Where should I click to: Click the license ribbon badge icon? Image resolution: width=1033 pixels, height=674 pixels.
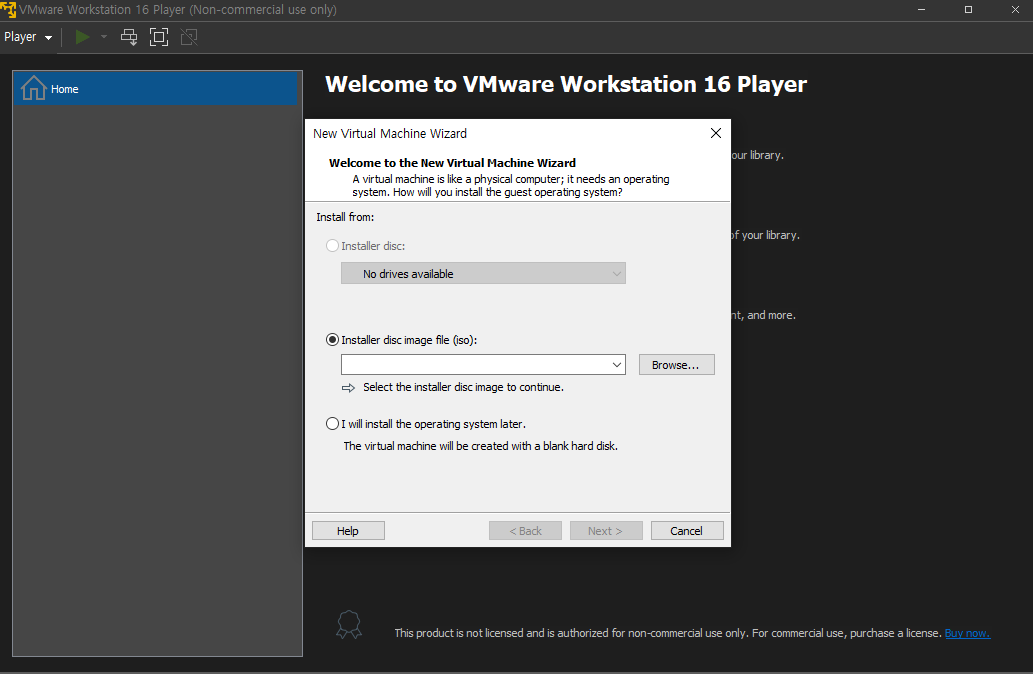(x=349, y=624)
